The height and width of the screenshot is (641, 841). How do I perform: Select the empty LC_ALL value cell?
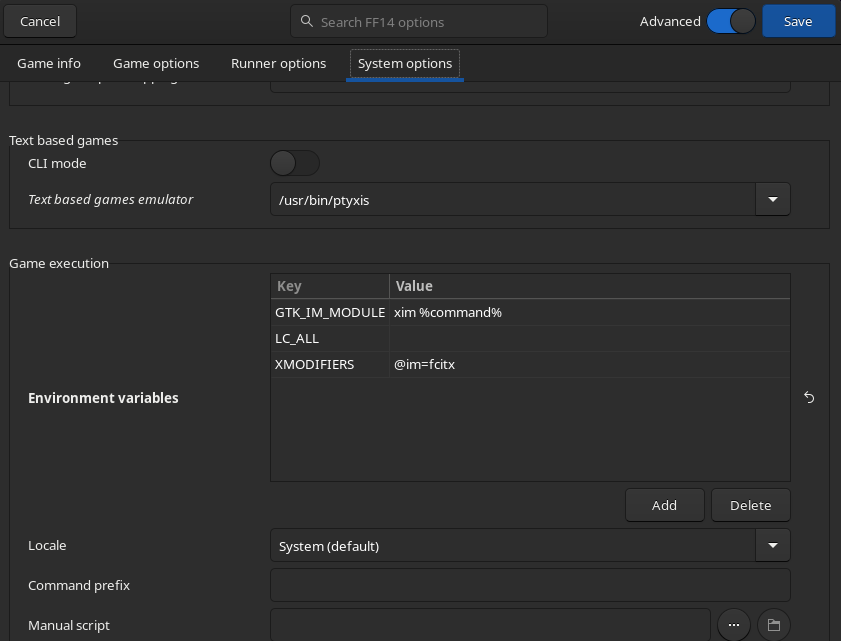[590, 339]
